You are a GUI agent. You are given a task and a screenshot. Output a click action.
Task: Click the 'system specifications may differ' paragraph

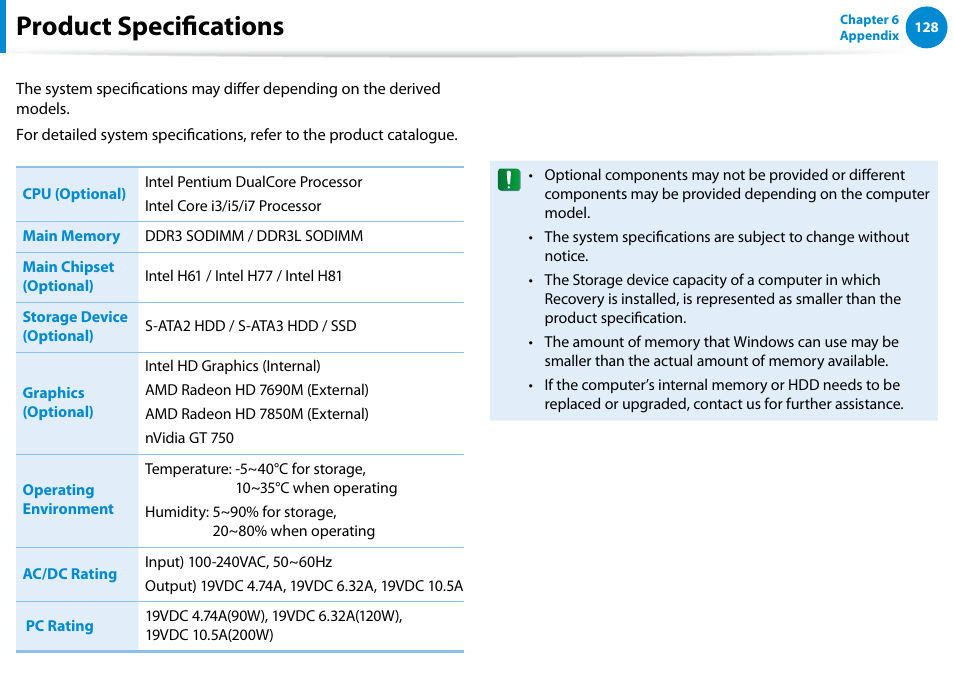pyautogui.click(x=228, y=99)
